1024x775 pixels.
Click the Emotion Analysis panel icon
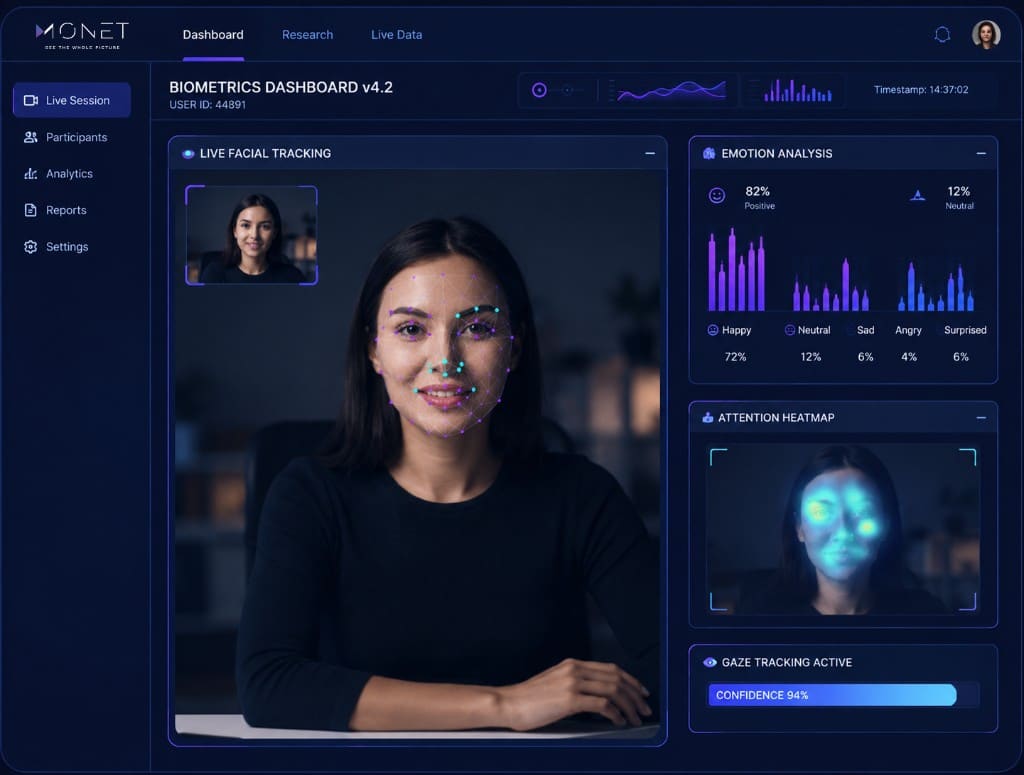click(709, 153)
